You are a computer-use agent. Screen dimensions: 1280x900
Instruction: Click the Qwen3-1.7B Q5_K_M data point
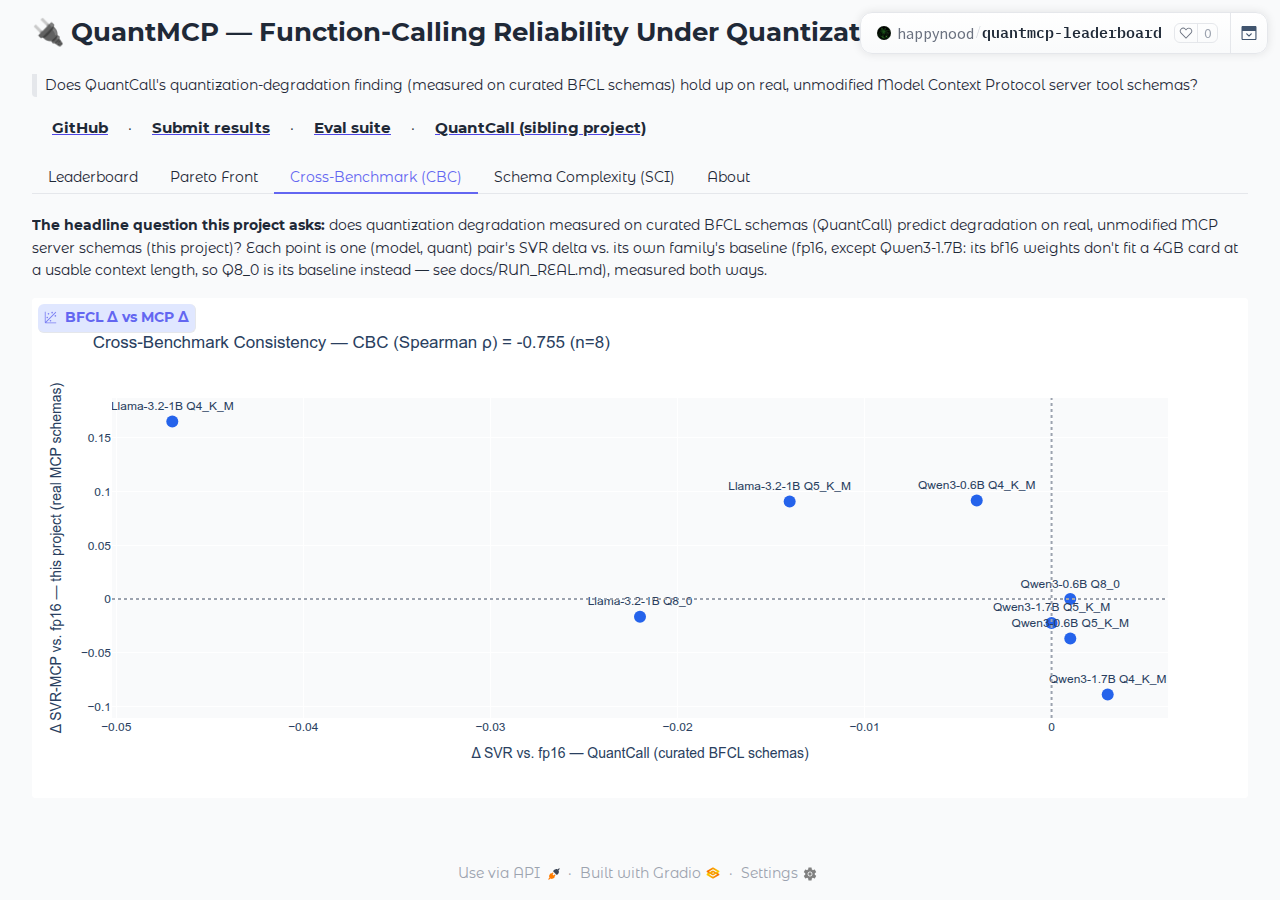tap(1051, 623)
